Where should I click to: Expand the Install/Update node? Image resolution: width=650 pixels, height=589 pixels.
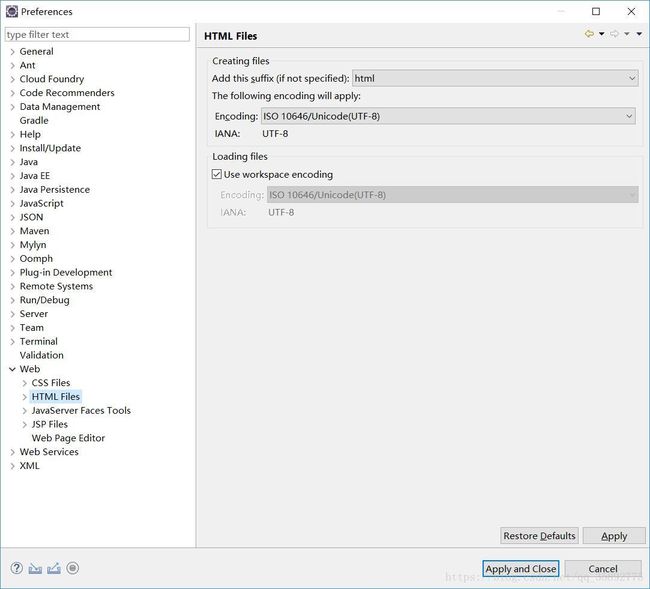(x=12, y=148)
